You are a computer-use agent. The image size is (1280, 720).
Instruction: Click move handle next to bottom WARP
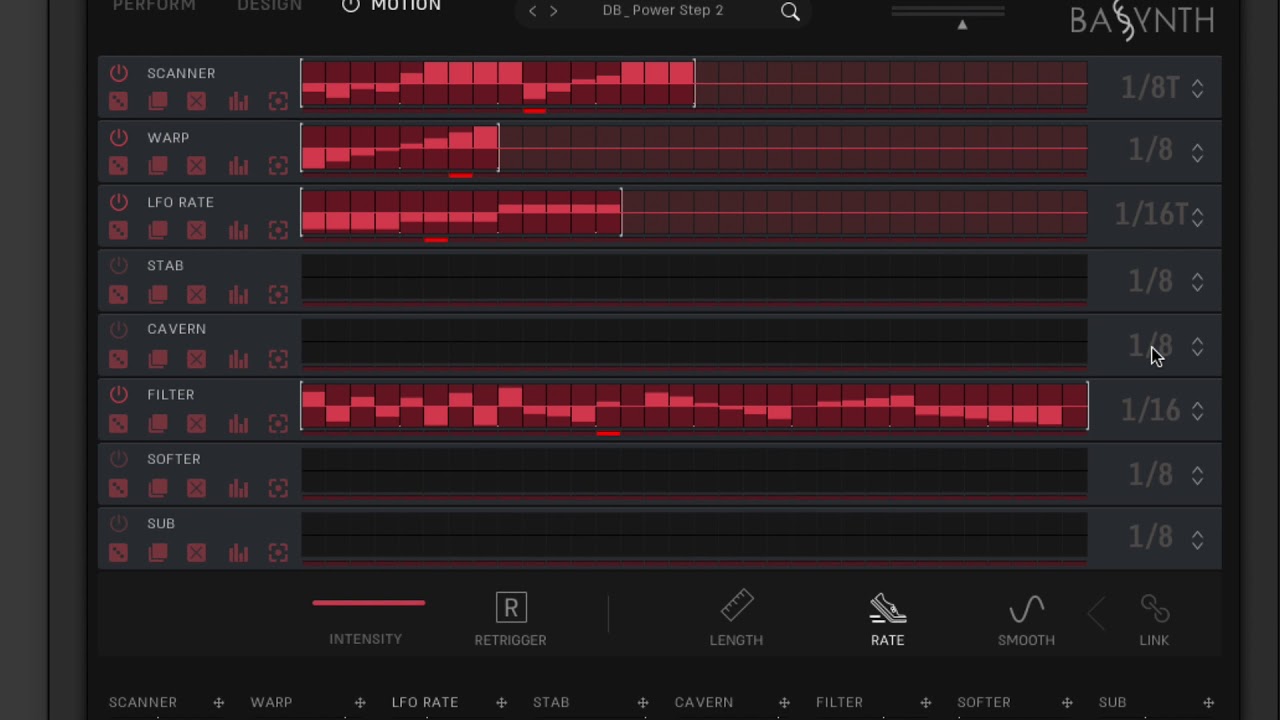point(360,703)
